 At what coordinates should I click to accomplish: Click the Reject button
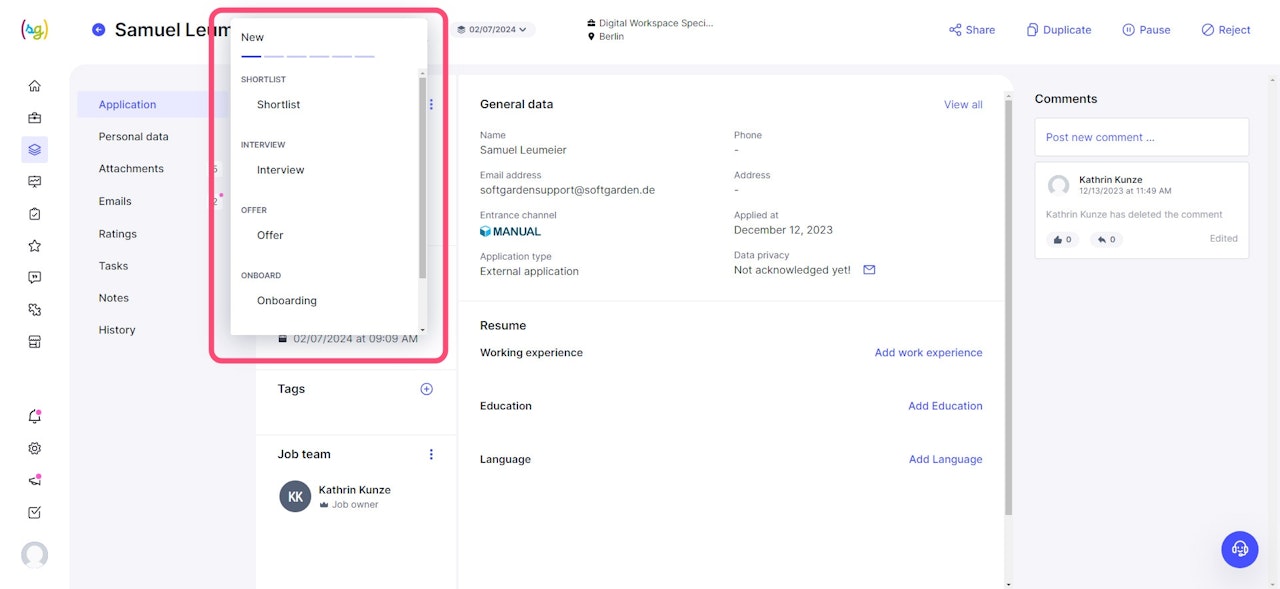click(1226, 30)
